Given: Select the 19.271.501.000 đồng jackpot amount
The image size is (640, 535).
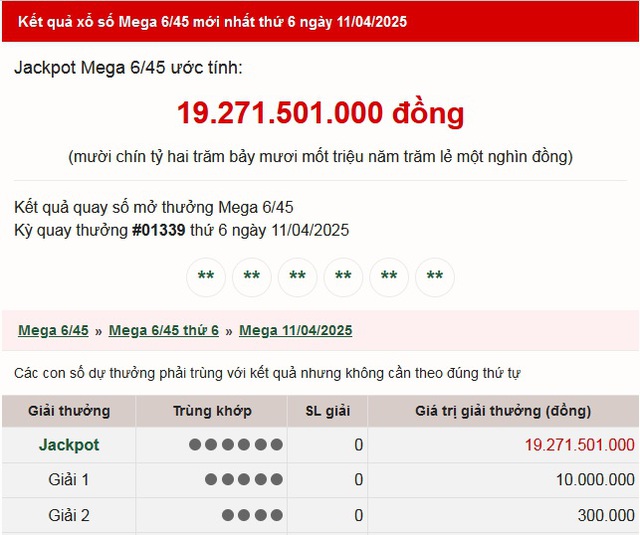Looking at the screenshot, I should pyautogui.click(x=320, y=113).
